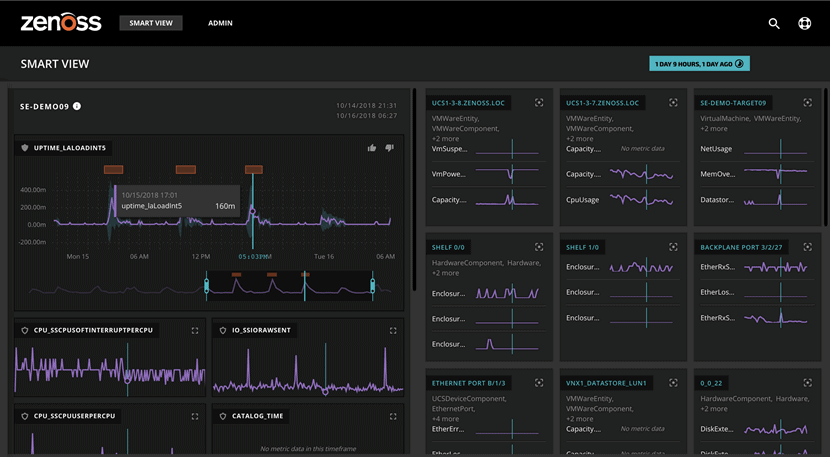The image size is (830, 457).
Task: Select the first orange anomaly marker
Action: (113, 169)
